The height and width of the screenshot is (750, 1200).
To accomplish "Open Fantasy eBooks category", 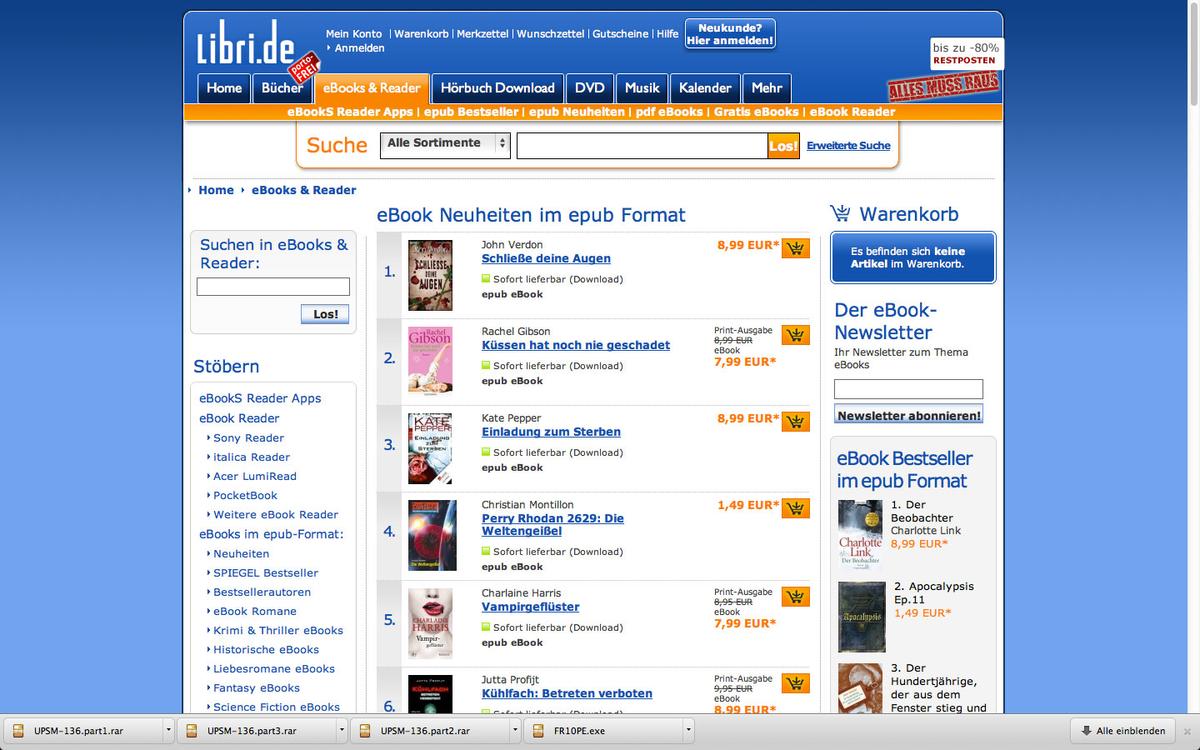I will tap(257, 688).
